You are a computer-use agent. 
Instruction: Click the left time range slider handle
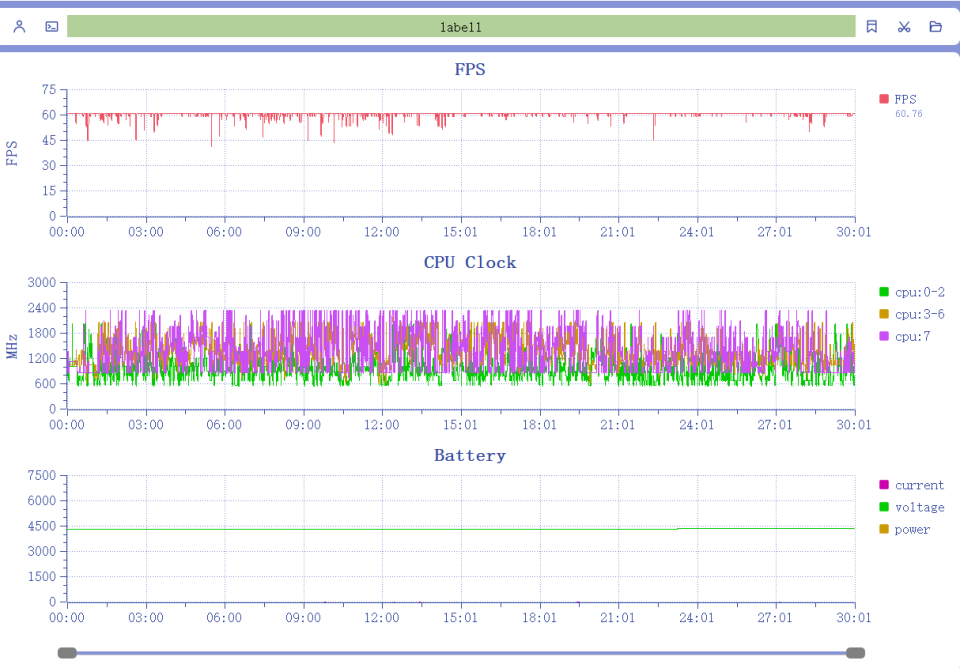[x=67, y=653]
